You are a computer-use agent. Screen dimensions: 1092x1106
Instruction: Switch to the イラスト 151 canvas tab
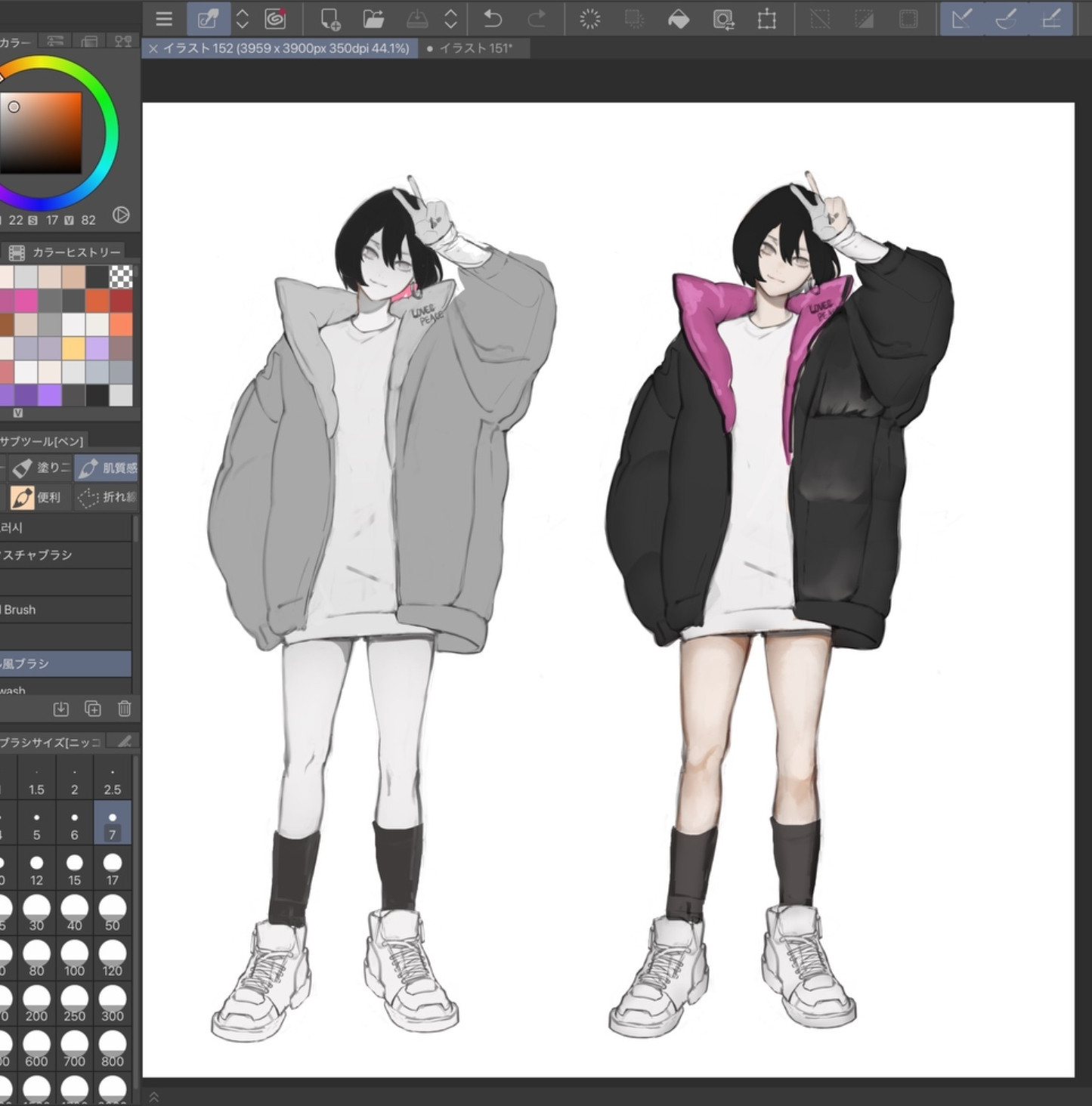click(x=475, y=48)
